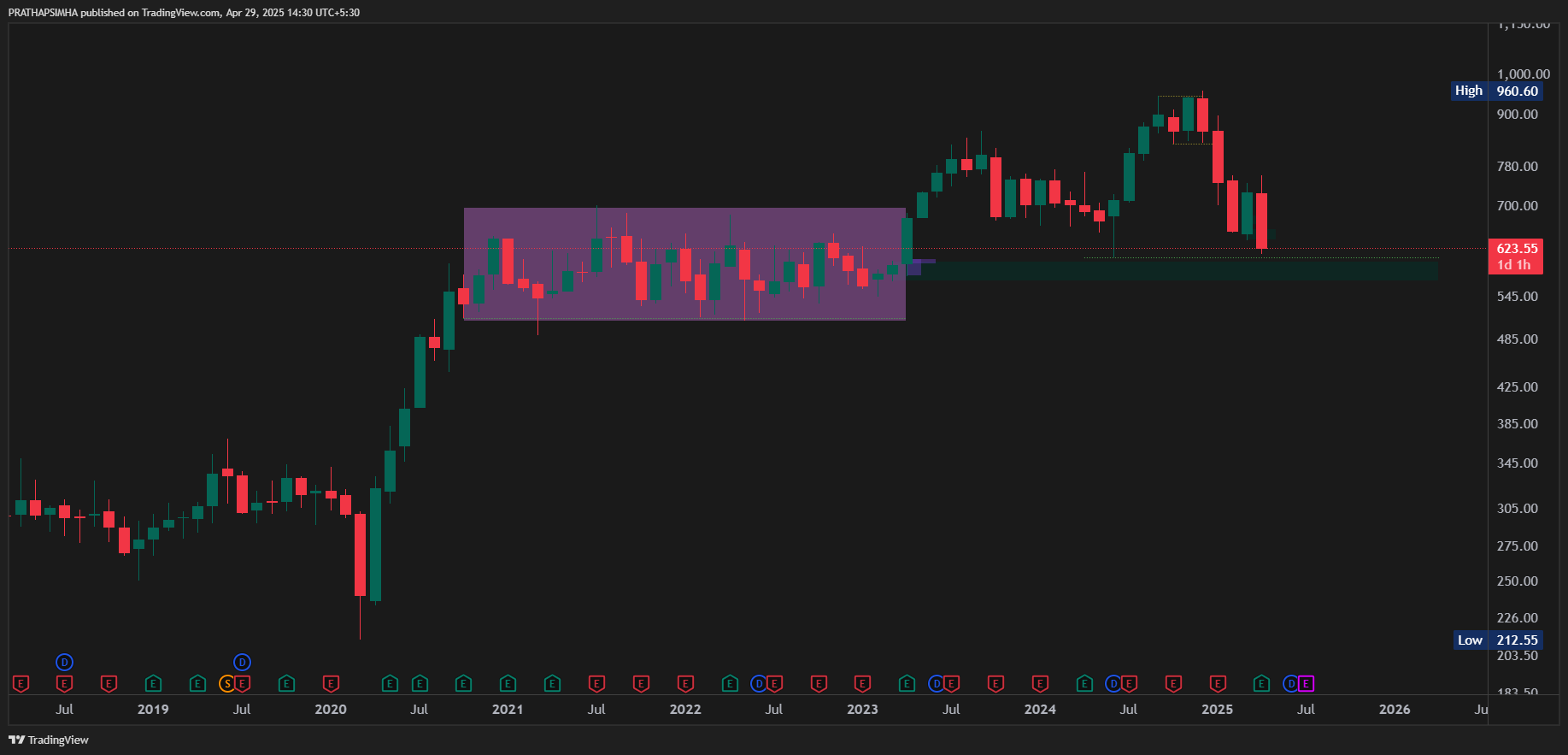This screenshot has width=1568, height=755.
Task: Click the 900.00 price axis label
Action: tap(1517, 114)
